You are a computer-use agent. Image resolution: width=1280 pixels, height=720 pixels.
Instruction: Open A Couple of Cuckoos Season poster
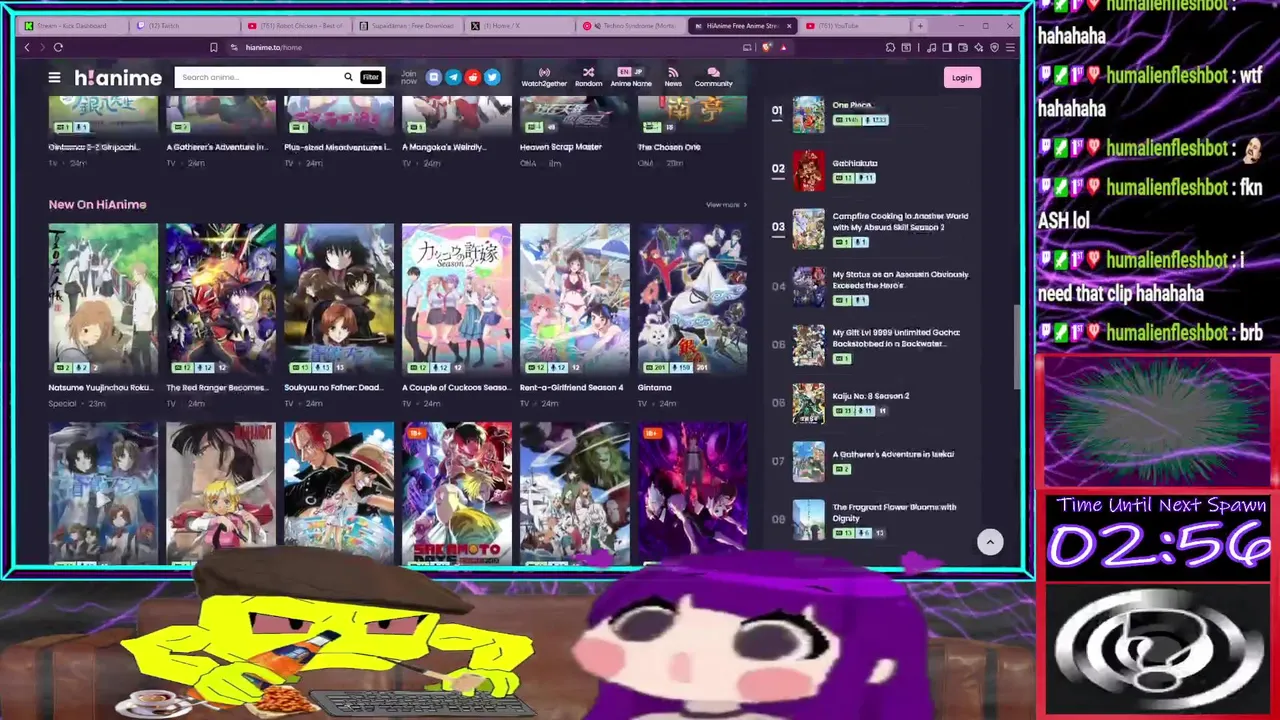pyautogui.click(x=457, y=299)
